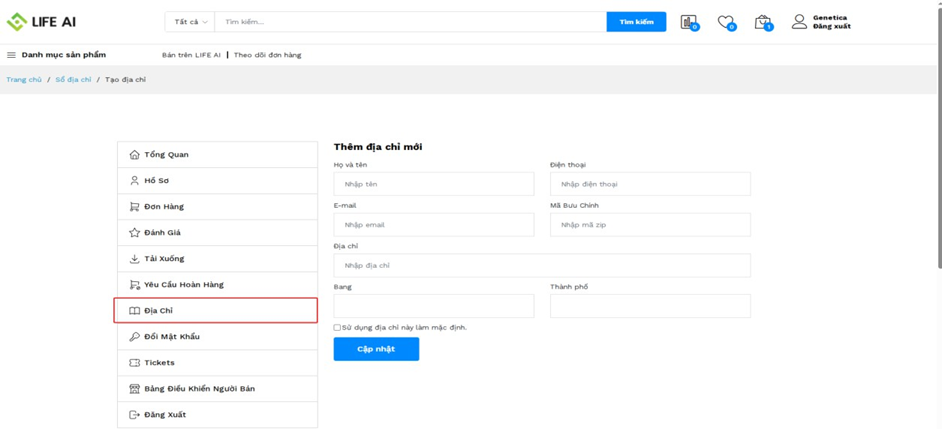Viewport: 942px width, 429px height.
Task: Open the Theo dõi đơn hàng link
Action: [x=267, y=55]
